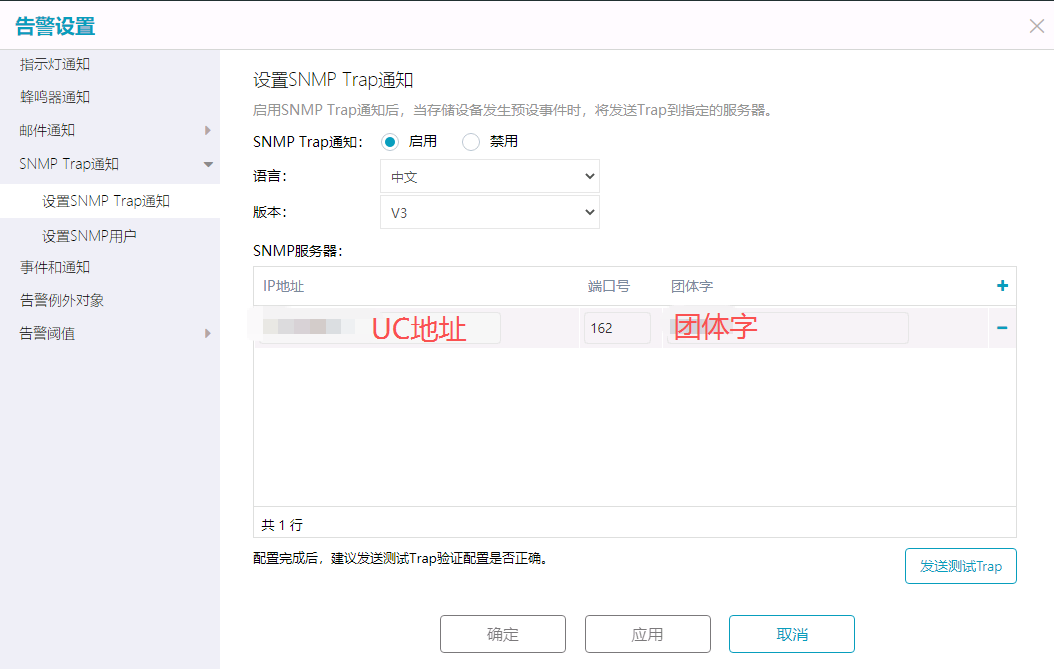Viewport: 1054px width, 669px height.
Task: Select the 禁用 radio button
Action: point(471,142)
